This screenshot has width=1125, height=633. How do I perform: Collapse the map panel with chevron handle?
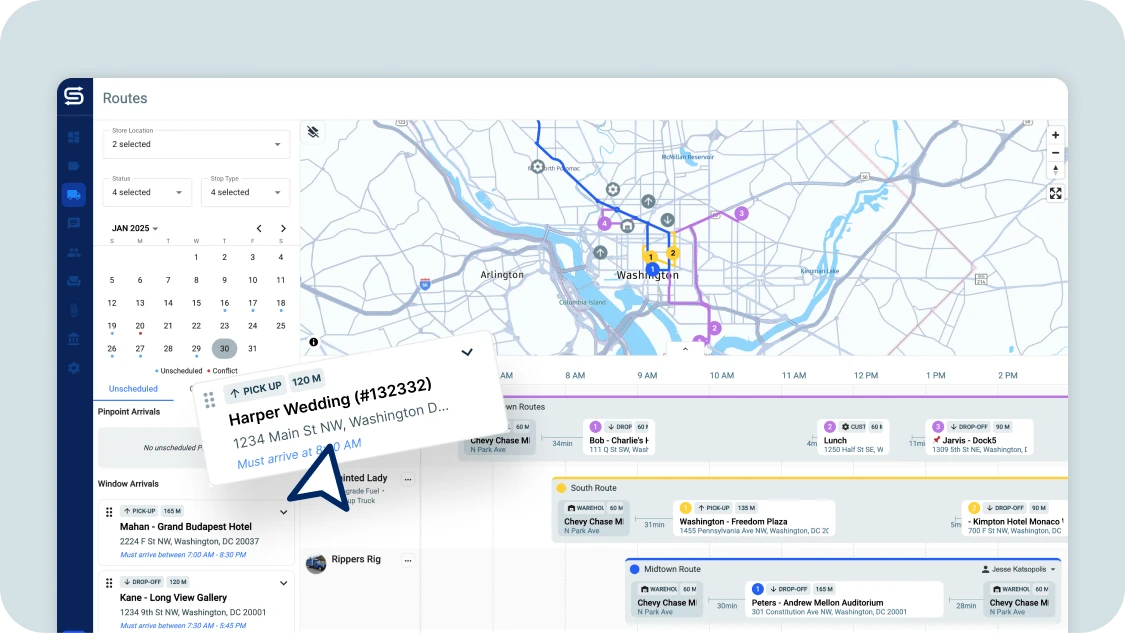[x=685, y=350]
